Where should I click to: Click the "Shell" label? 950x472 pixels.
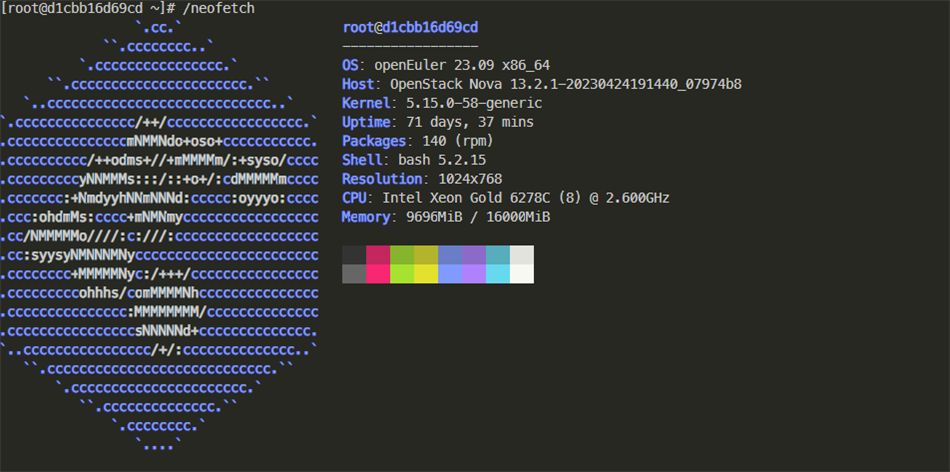pyautogui.click(x=362, y=160)
